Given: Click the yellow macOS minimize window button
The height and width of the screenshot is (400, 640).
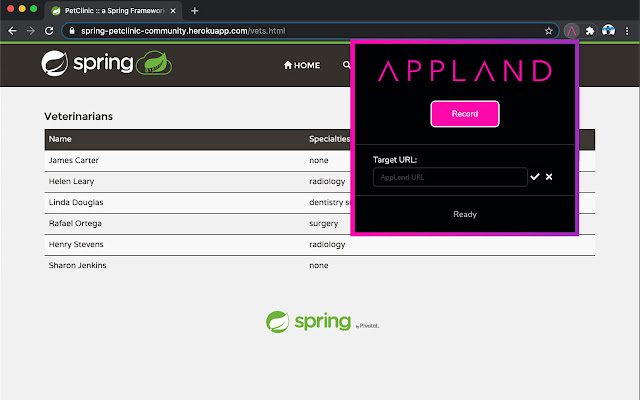Looking at the screenshot, I should (x=22, y=9).
